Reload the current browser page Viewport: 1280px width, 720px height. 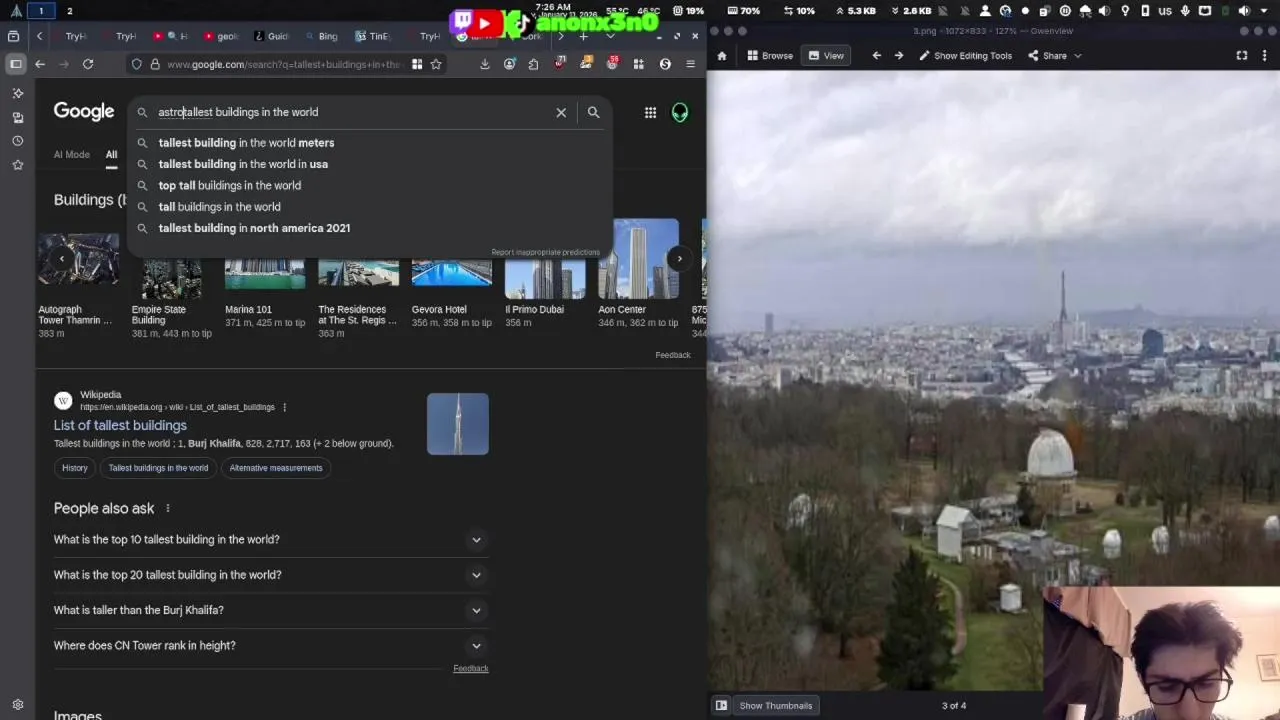[88, 64]
